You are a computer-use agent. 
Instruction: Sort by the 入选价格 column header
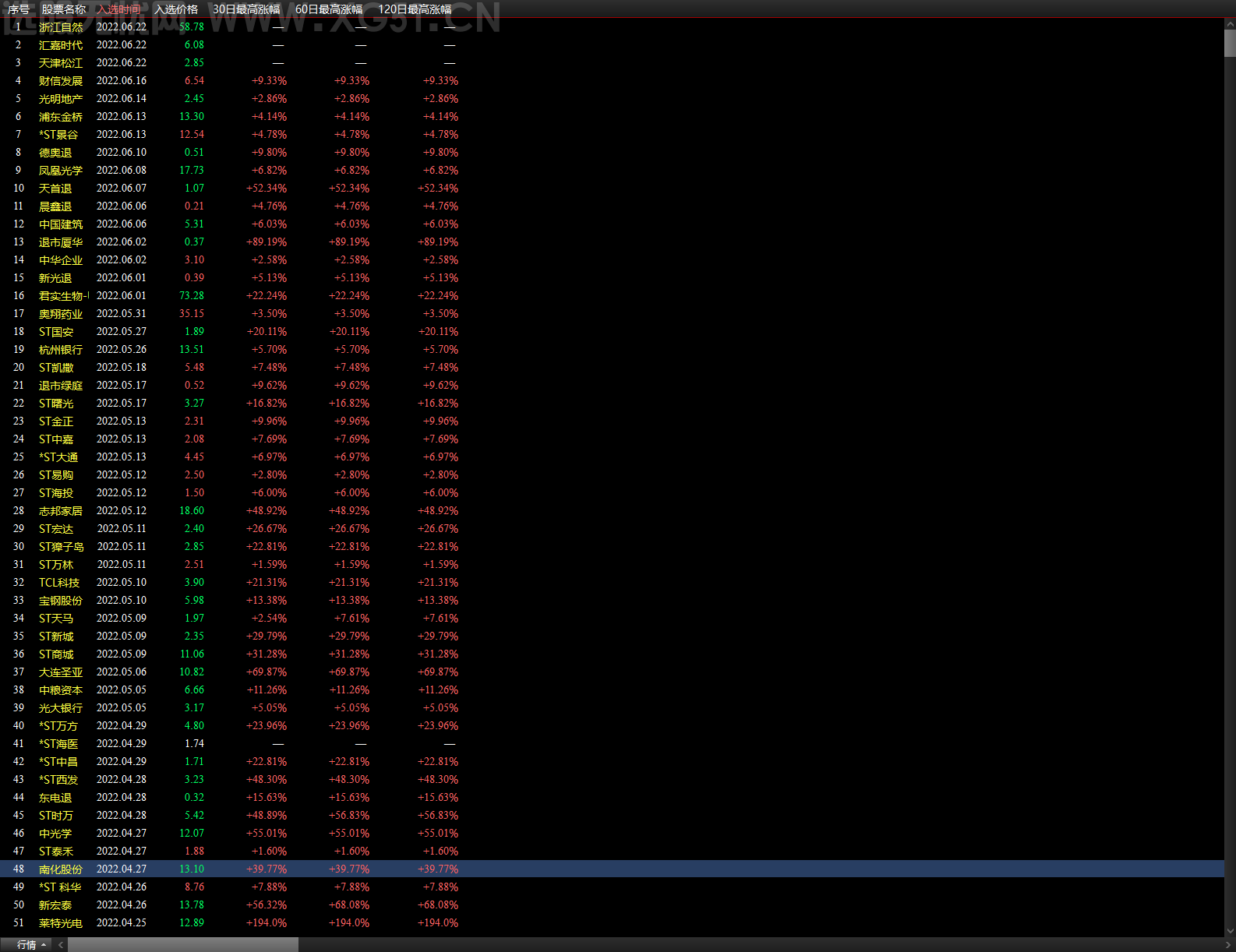[x=176, y=9]
